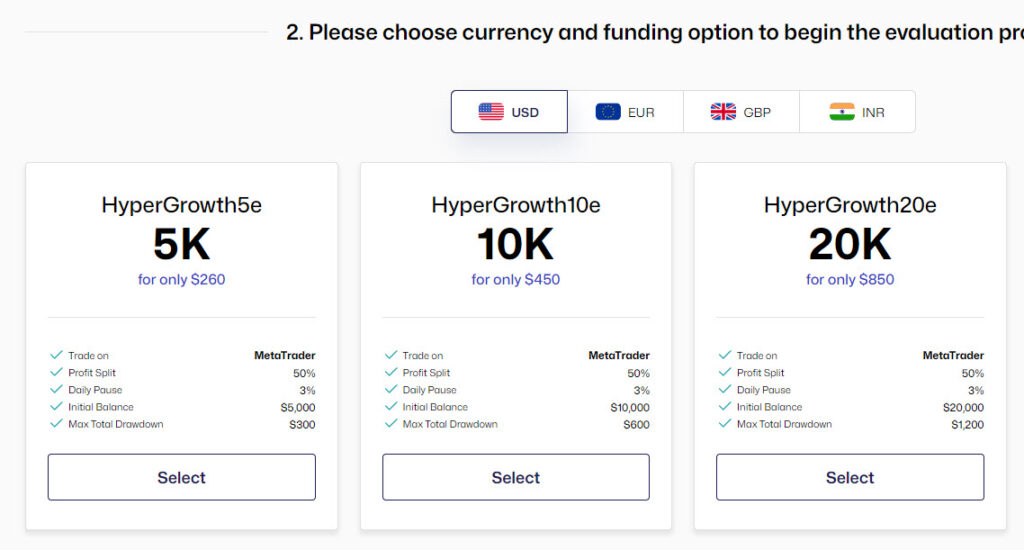Choose the GBP currency option
Image resolution: width=1024 pixels, height=550 pixels.
741,112
